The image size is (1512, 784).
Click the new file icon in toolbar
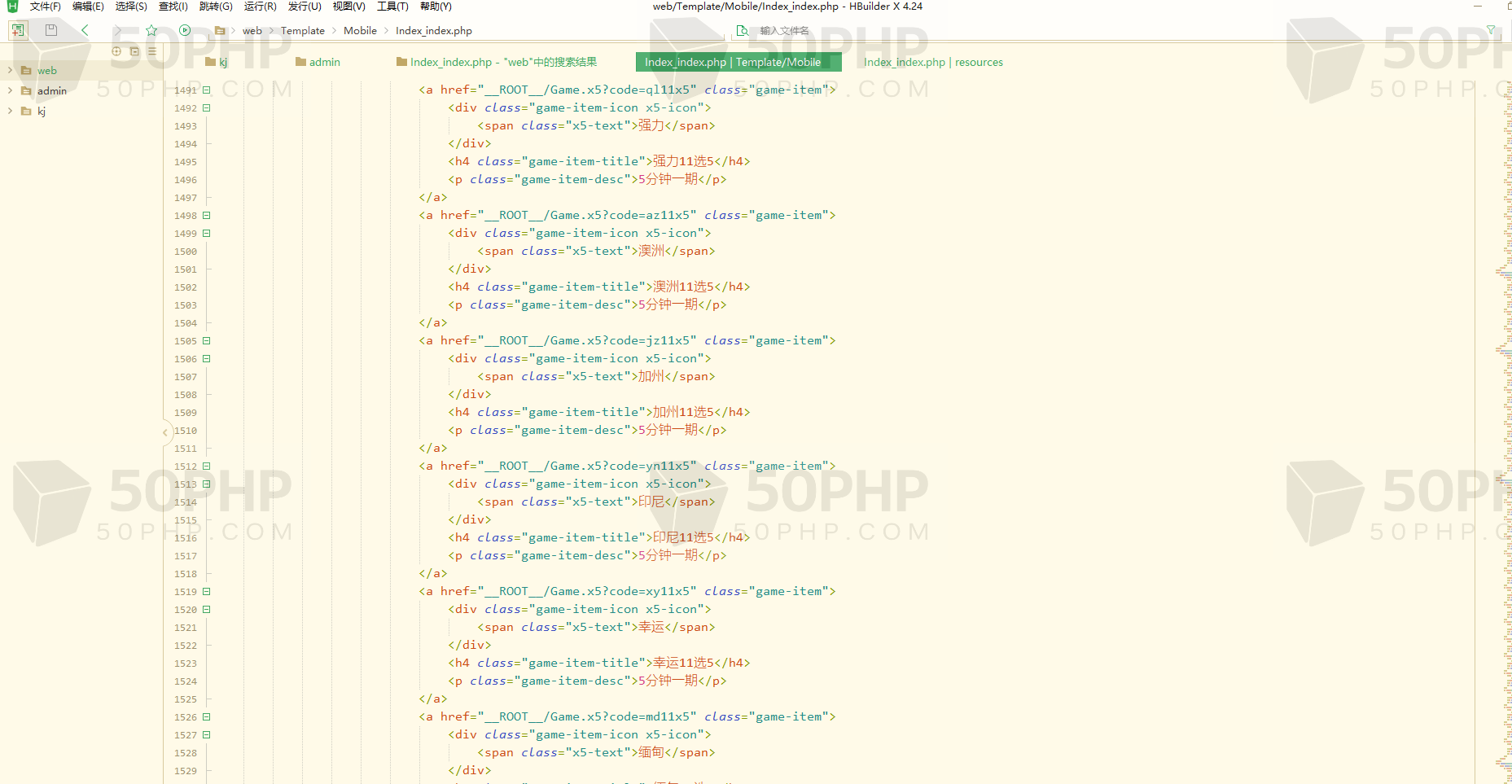[18, 30]
